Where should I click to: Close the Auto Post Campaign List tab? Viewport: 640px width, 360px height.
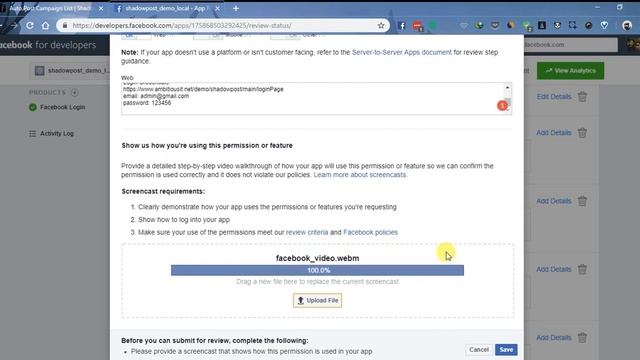101,8
